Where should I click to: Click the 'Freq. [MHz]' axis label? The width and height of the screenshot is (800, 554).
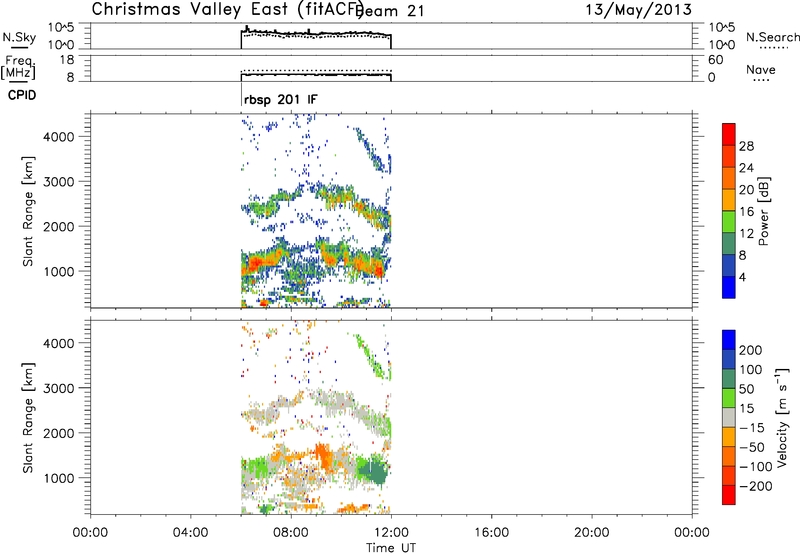(18, 68)
